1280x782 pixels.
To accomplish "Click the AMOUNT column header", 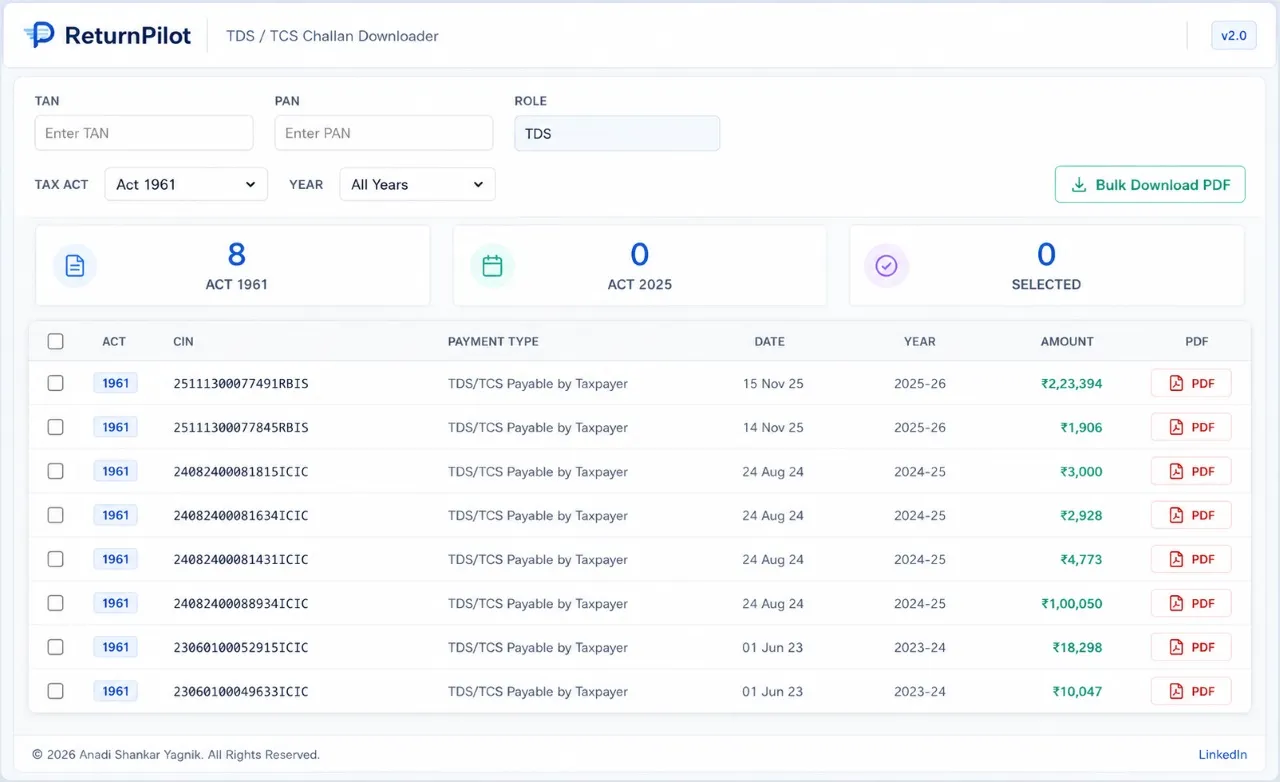I will [1067, 341].
